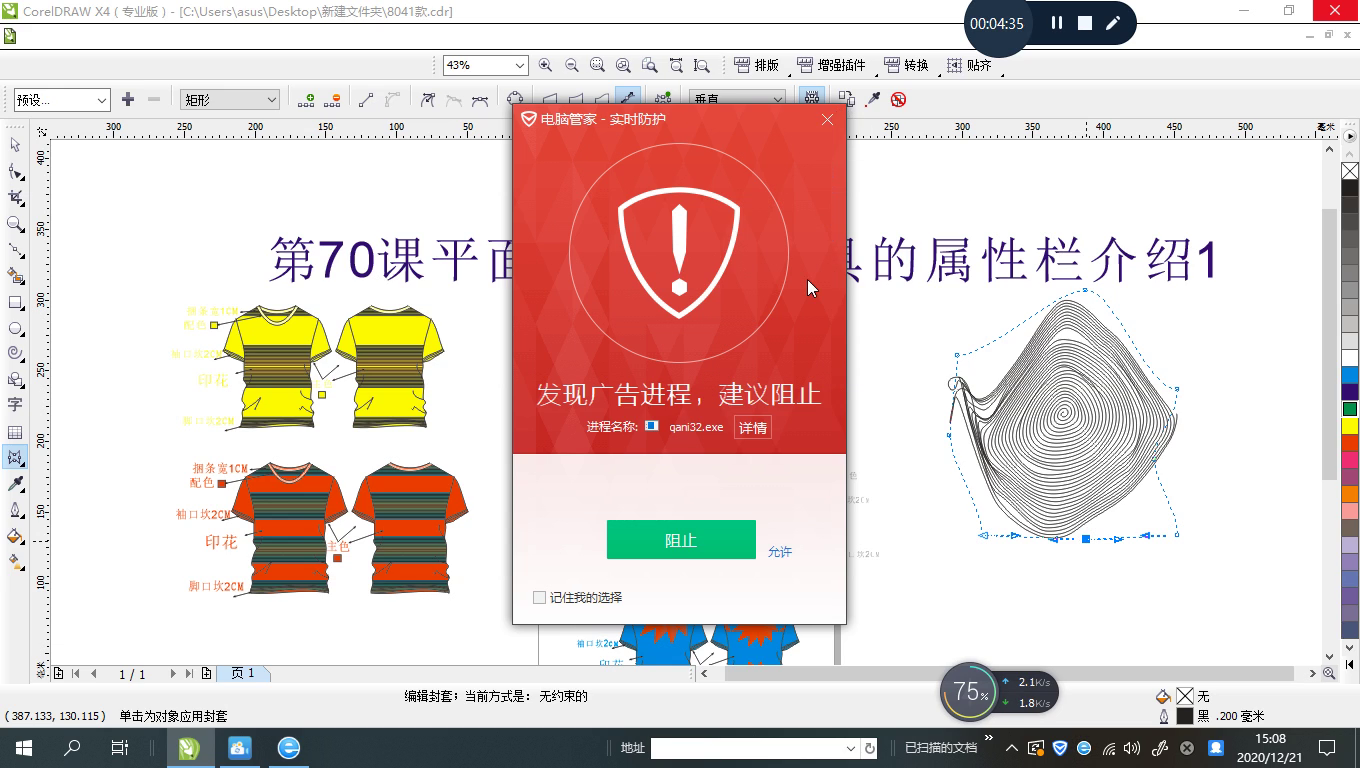The image size is (1360, 768).
Task: Toggle the Single Arc envelope mode
Action: click(x=575, y=99)
